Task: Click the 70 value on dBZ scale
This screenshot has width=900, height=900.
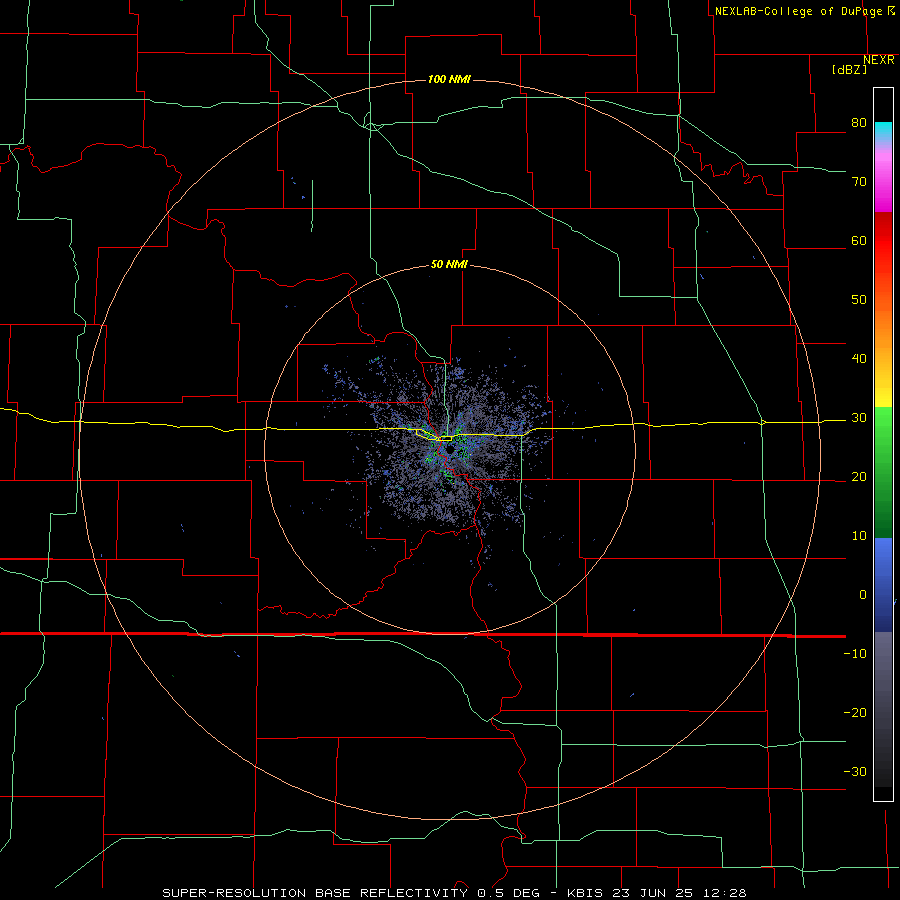Action: coord(859,181)
